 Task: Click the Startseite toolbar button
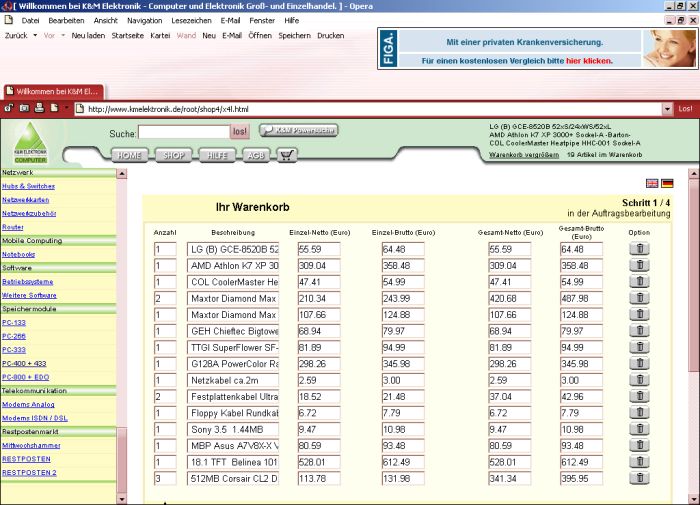128,35
